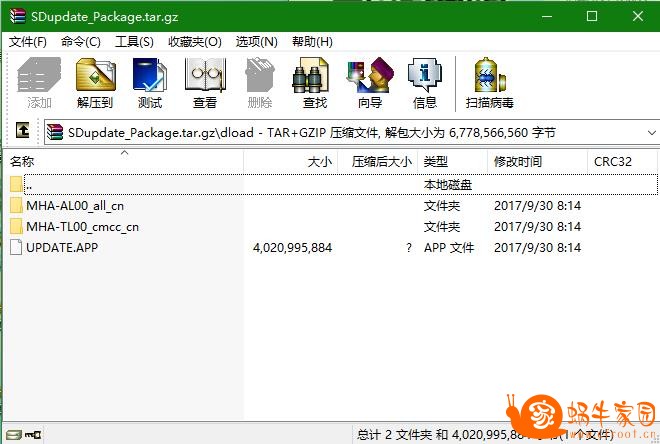Image resolution: width=660 pixels, height=444 pixels.
Task: Select the MHA-AL00_all_cn folder name
Action: coord(75,206)
